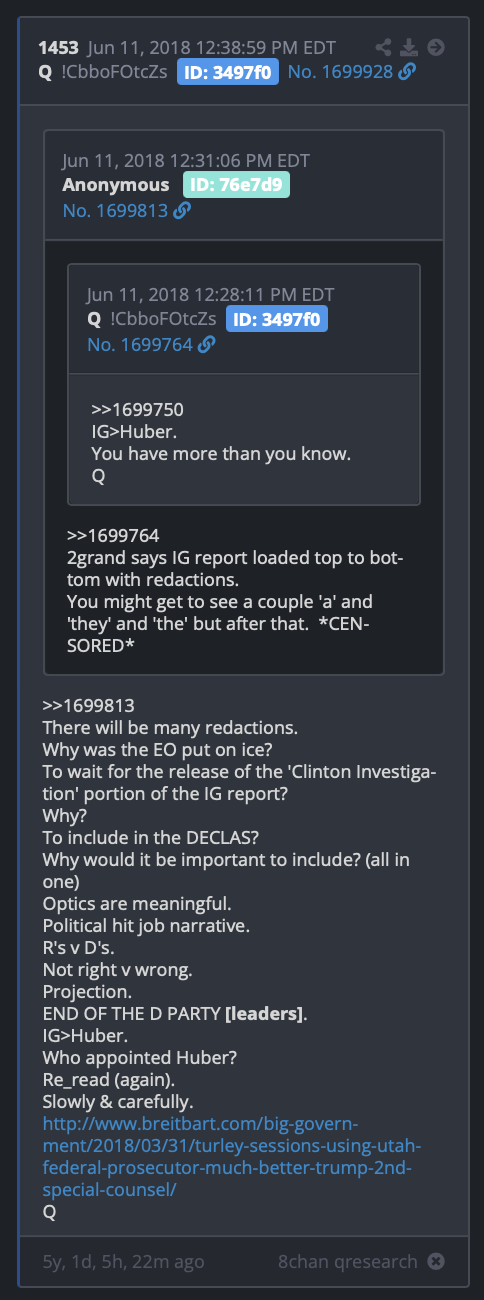The image size is (484, 1300).
Task: Click the link icon beside No. 1699813
Action: pyautogui.click(x=182, y=210)
